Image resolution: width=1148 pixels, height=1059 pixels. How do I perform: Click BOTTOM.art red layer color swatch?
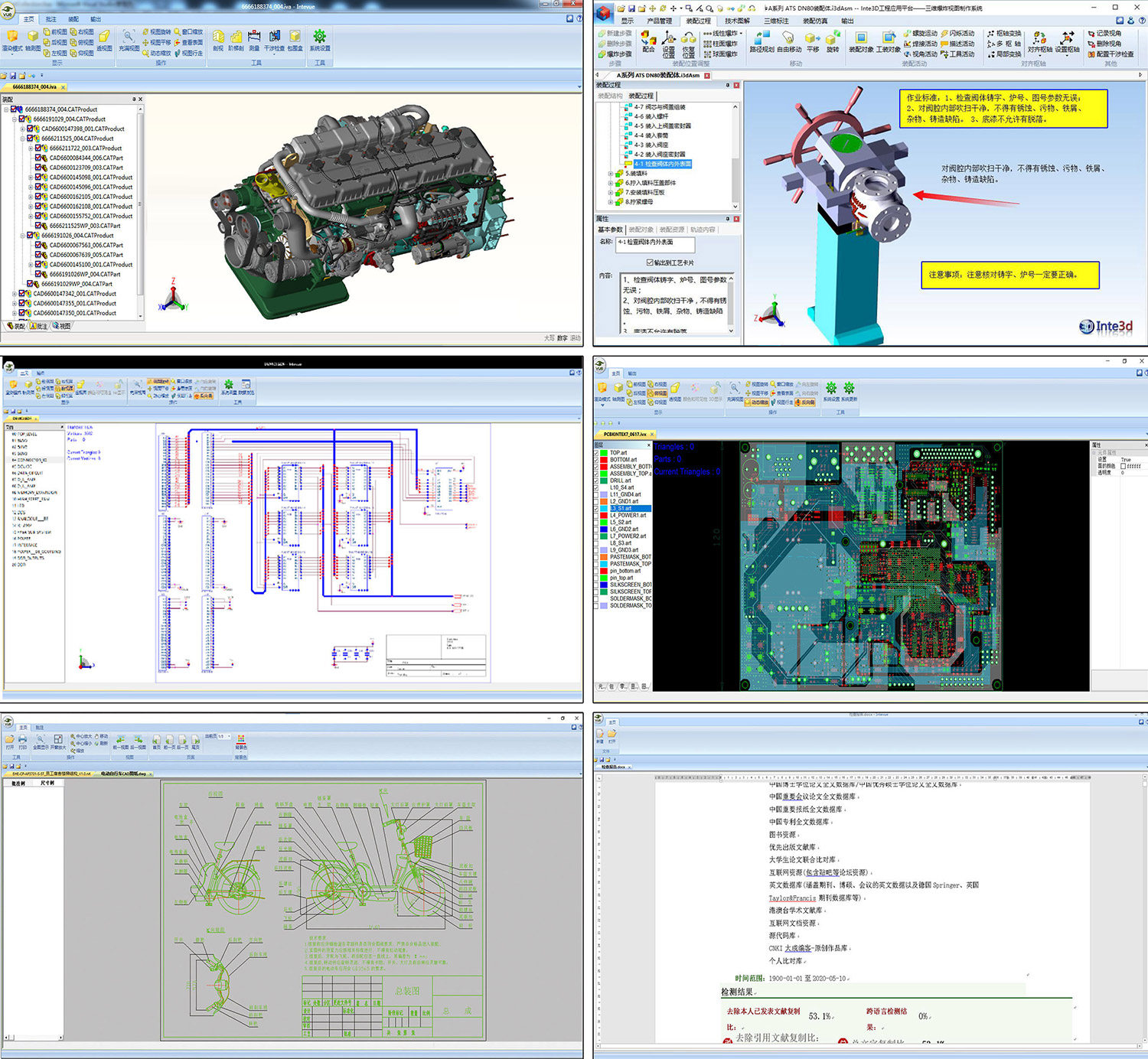coord(604,460)
